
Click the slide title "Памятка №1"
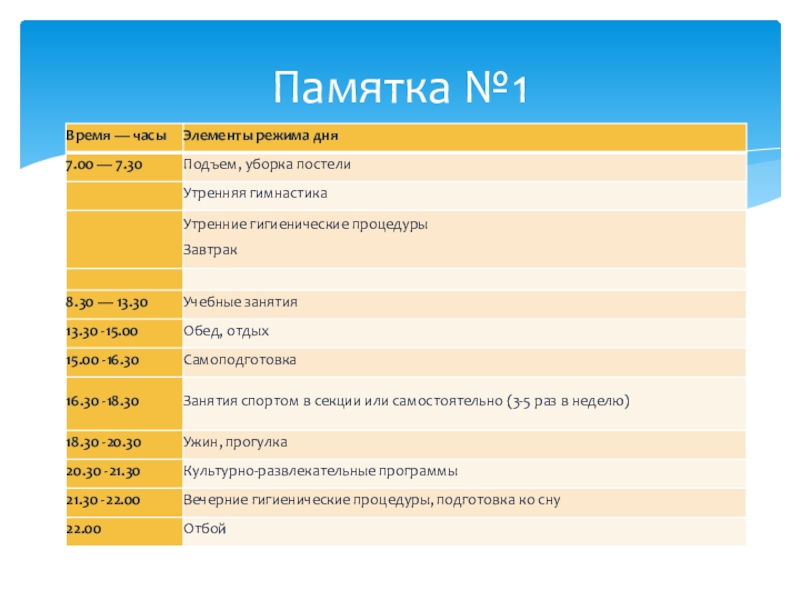400,88
